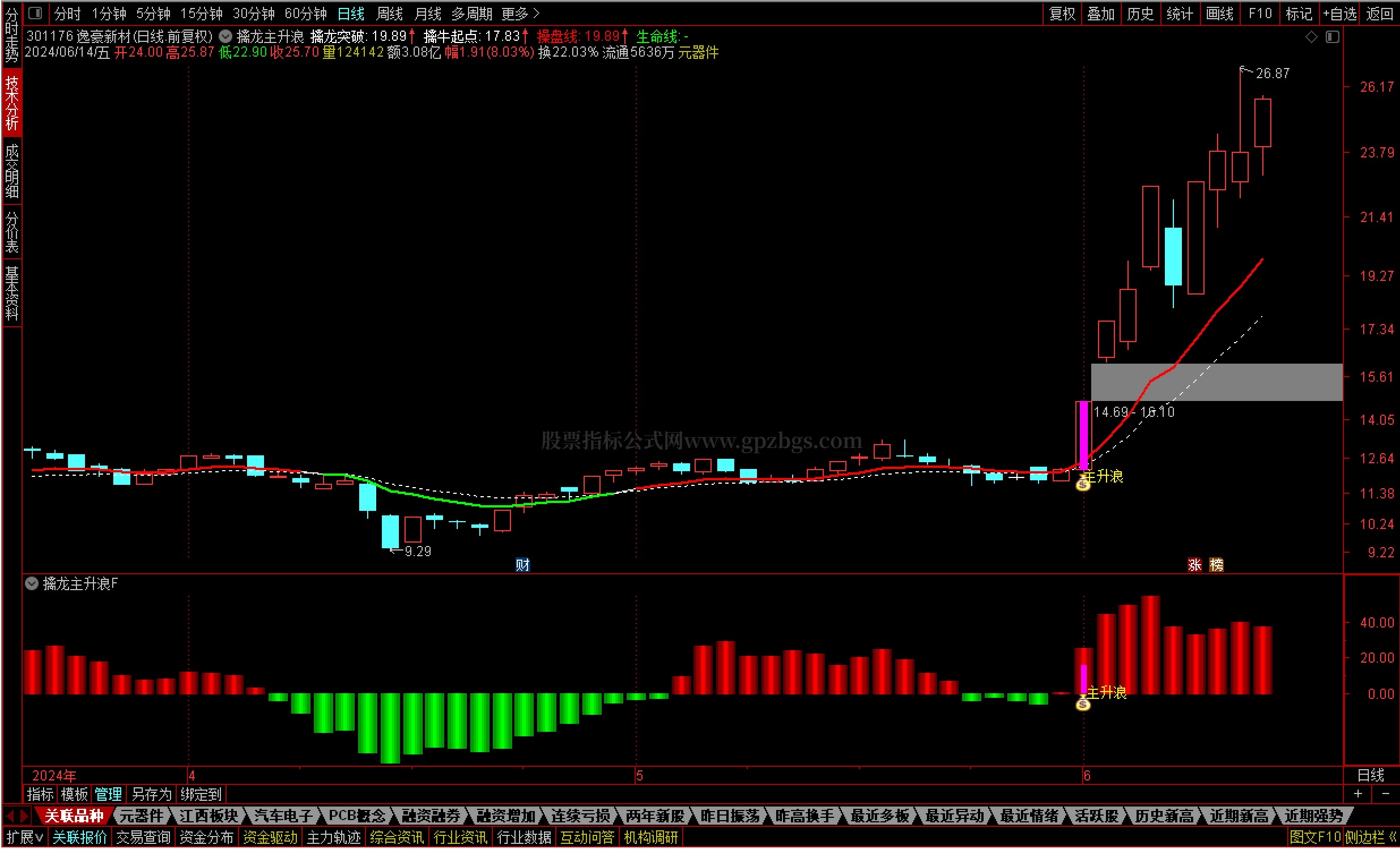1400x849 pixels.
Task: Add stock with +自选 button
Action: 1340,13
